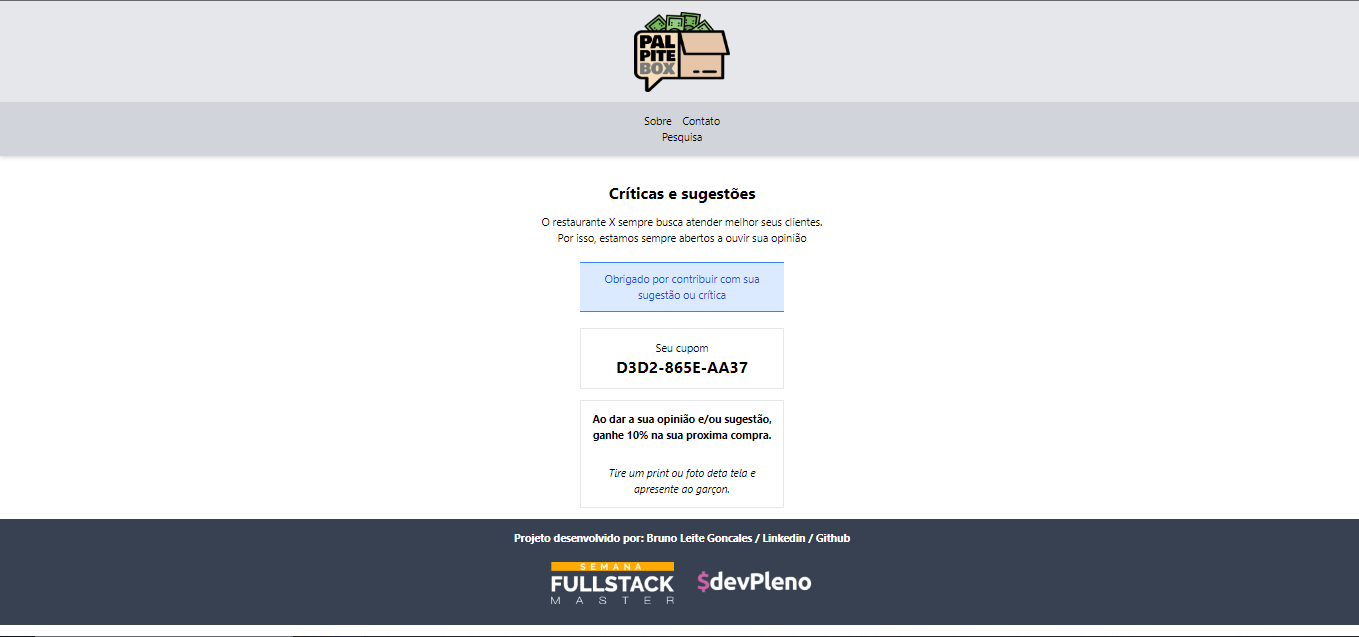Click the "Críticas e sugestões" heading
1359x637 pixels.
[682, 194]
